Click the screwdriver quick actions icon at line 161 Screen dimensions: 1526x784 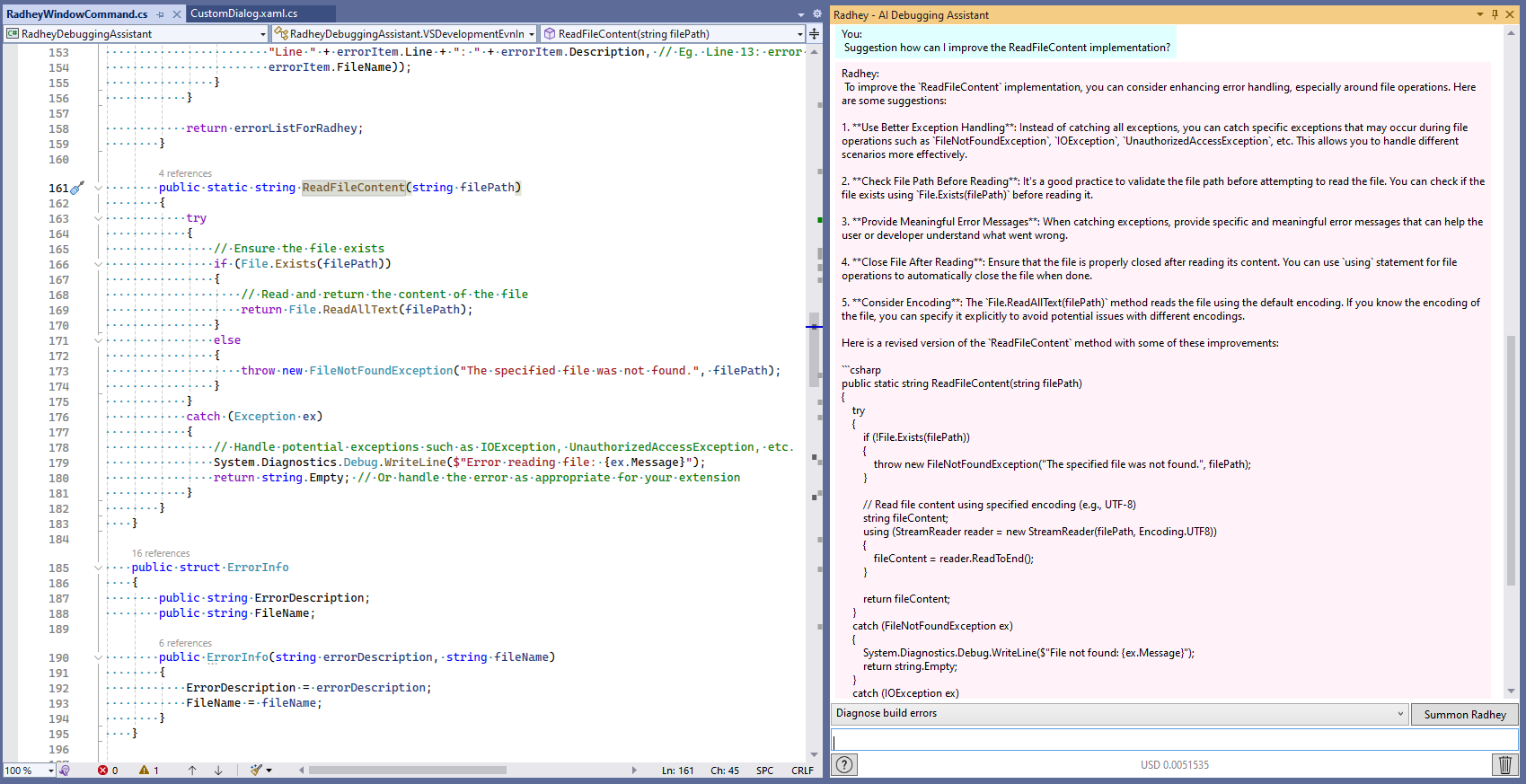coord(77,188)
